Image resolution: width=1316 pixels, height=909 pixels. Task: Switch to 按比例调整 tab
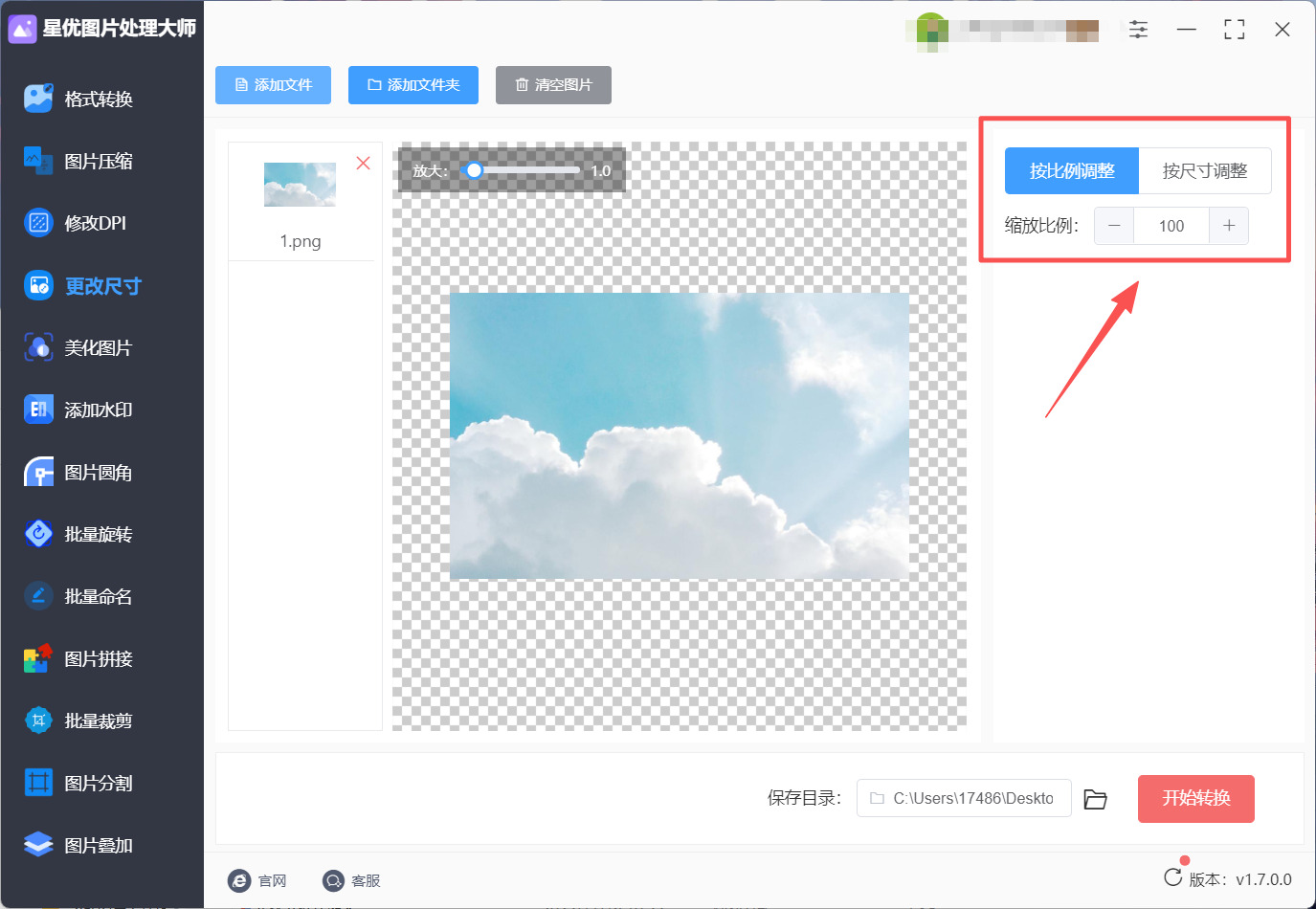1072,171
